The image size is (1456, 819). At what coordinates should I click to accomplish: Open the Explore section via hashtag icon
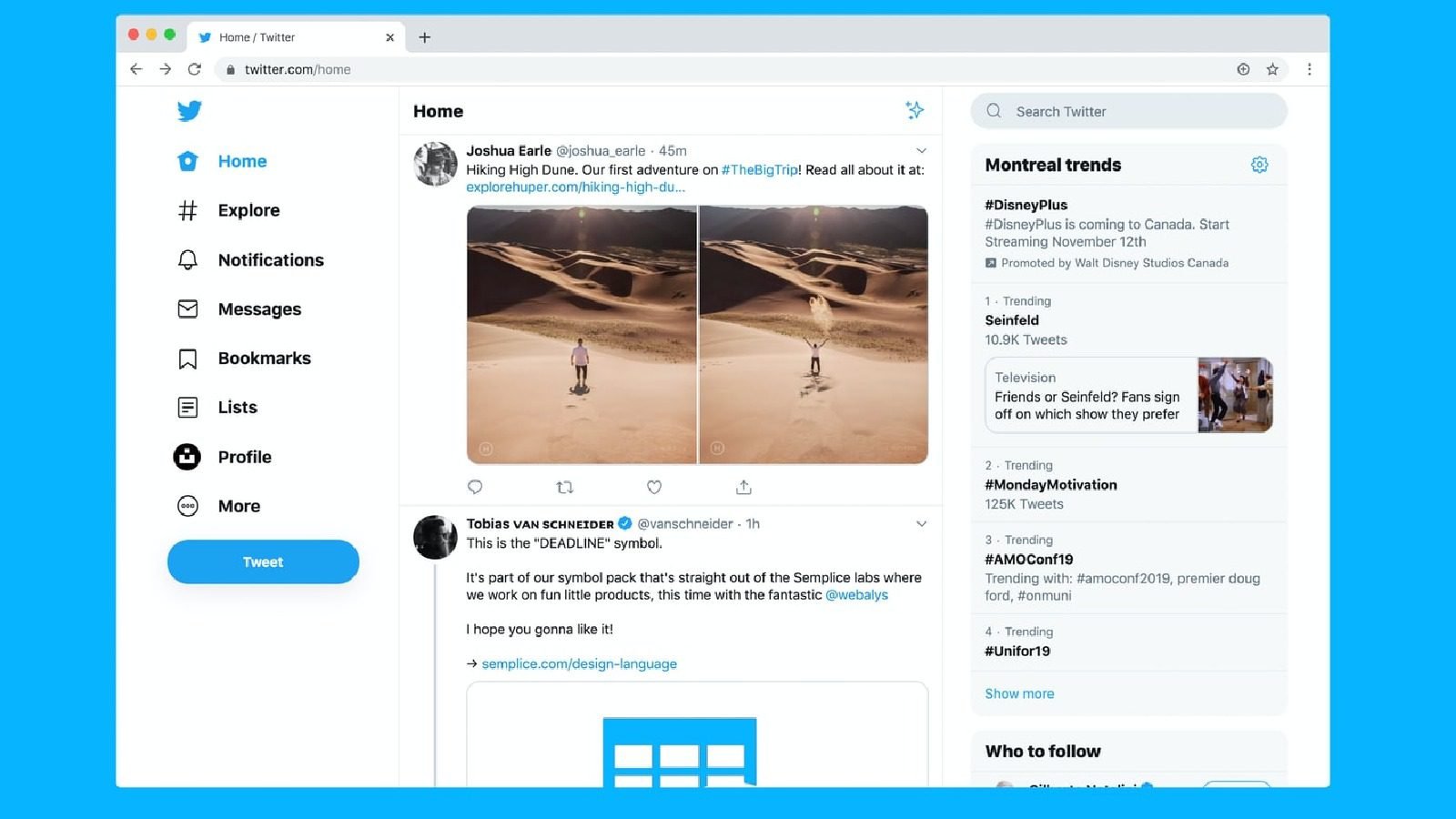coord(187,210)
